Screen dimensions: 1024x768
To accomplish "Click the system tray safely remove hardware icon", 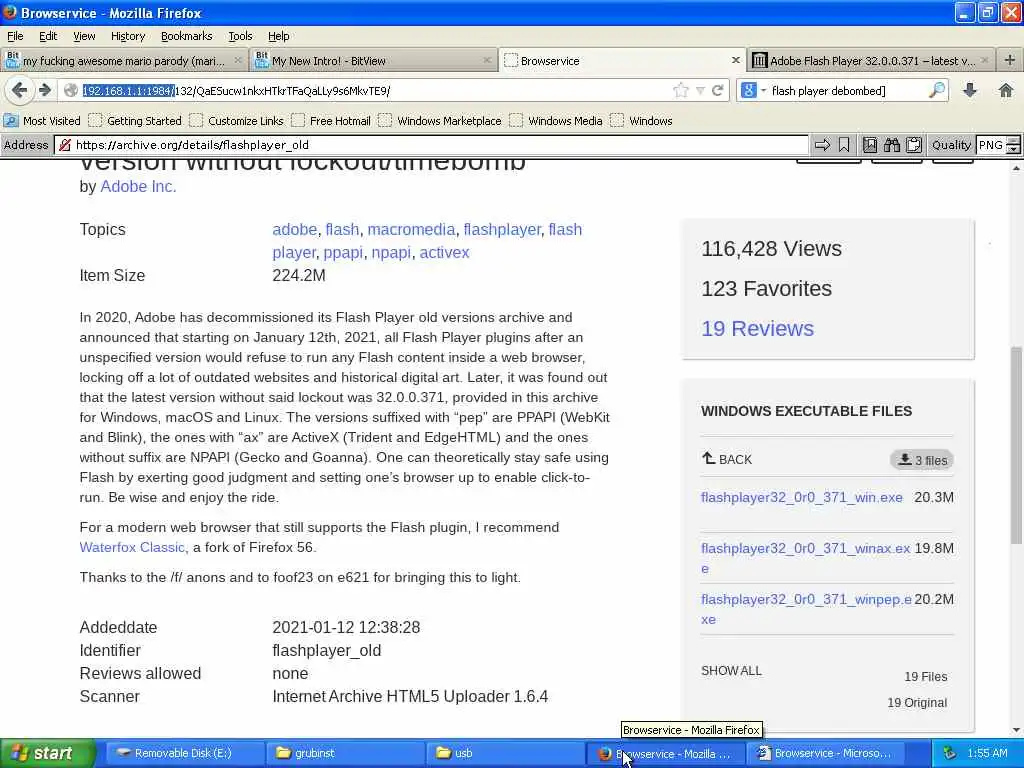I will 950,753.
